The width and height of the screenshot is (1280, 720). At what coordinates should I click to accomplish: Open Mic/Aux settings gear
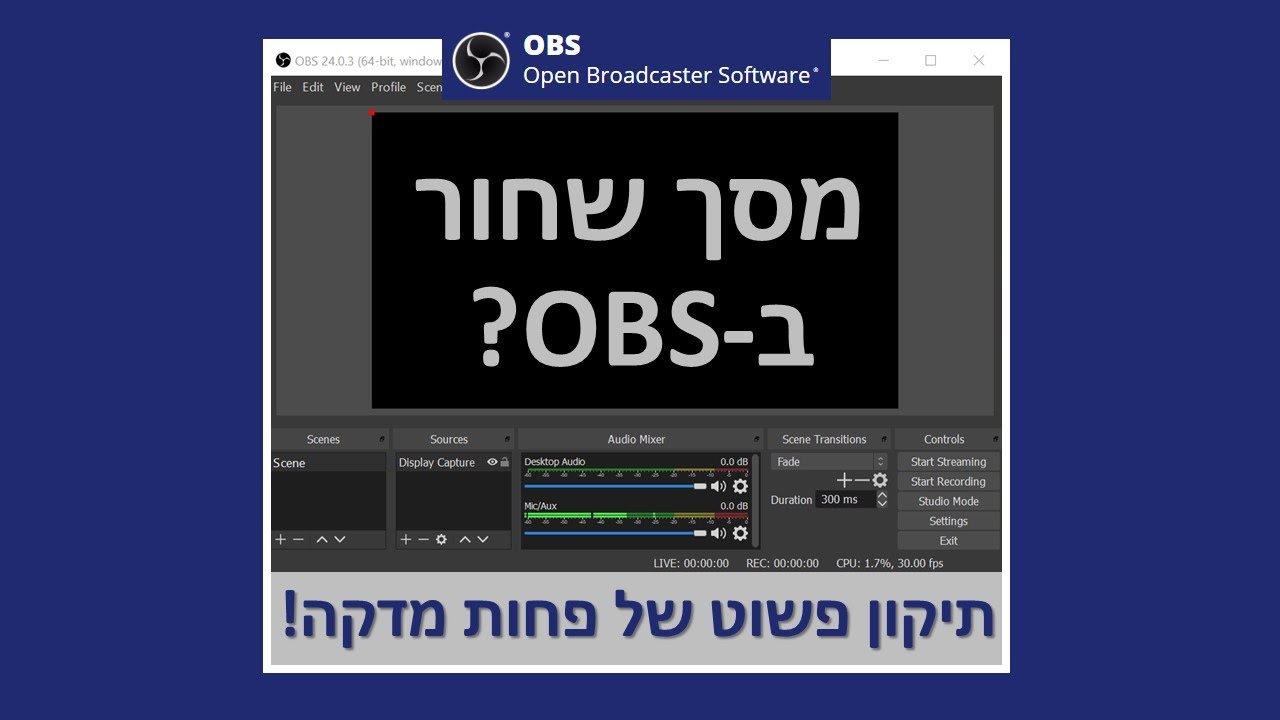pos(740,533)
